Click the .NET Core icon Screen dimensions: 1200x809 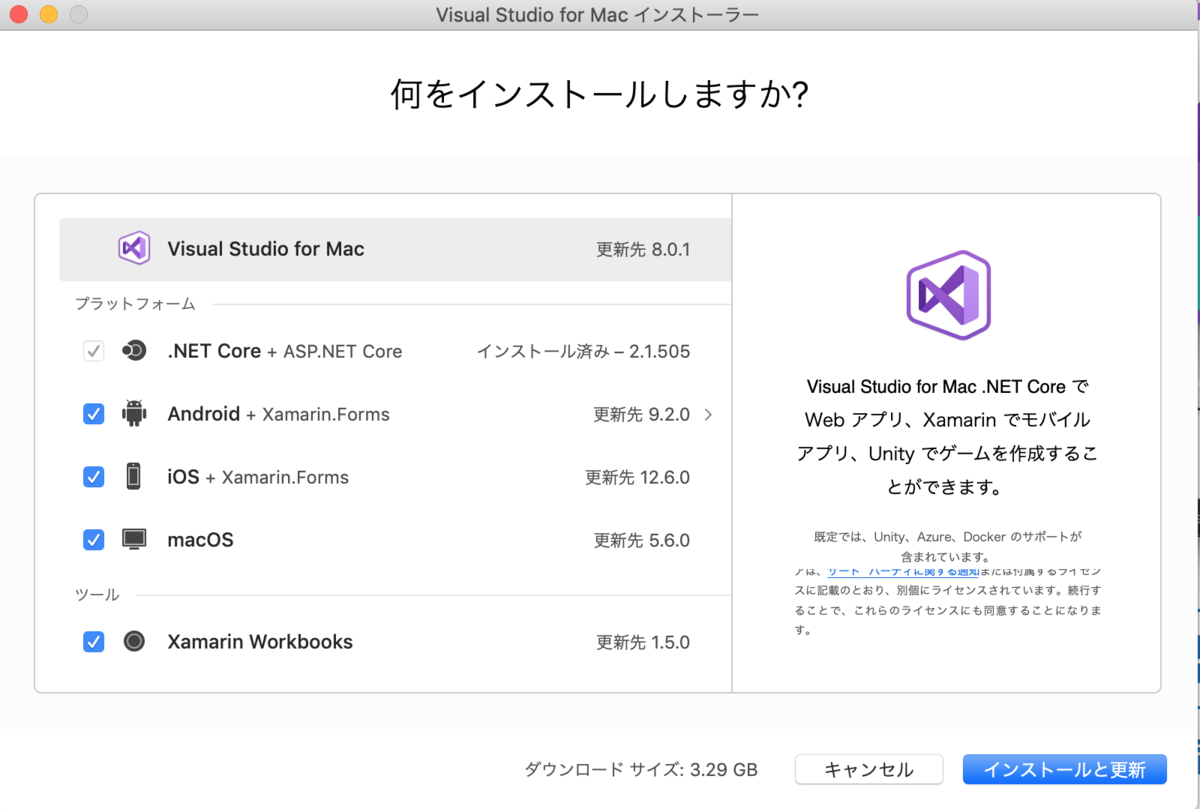coord(134,351)
